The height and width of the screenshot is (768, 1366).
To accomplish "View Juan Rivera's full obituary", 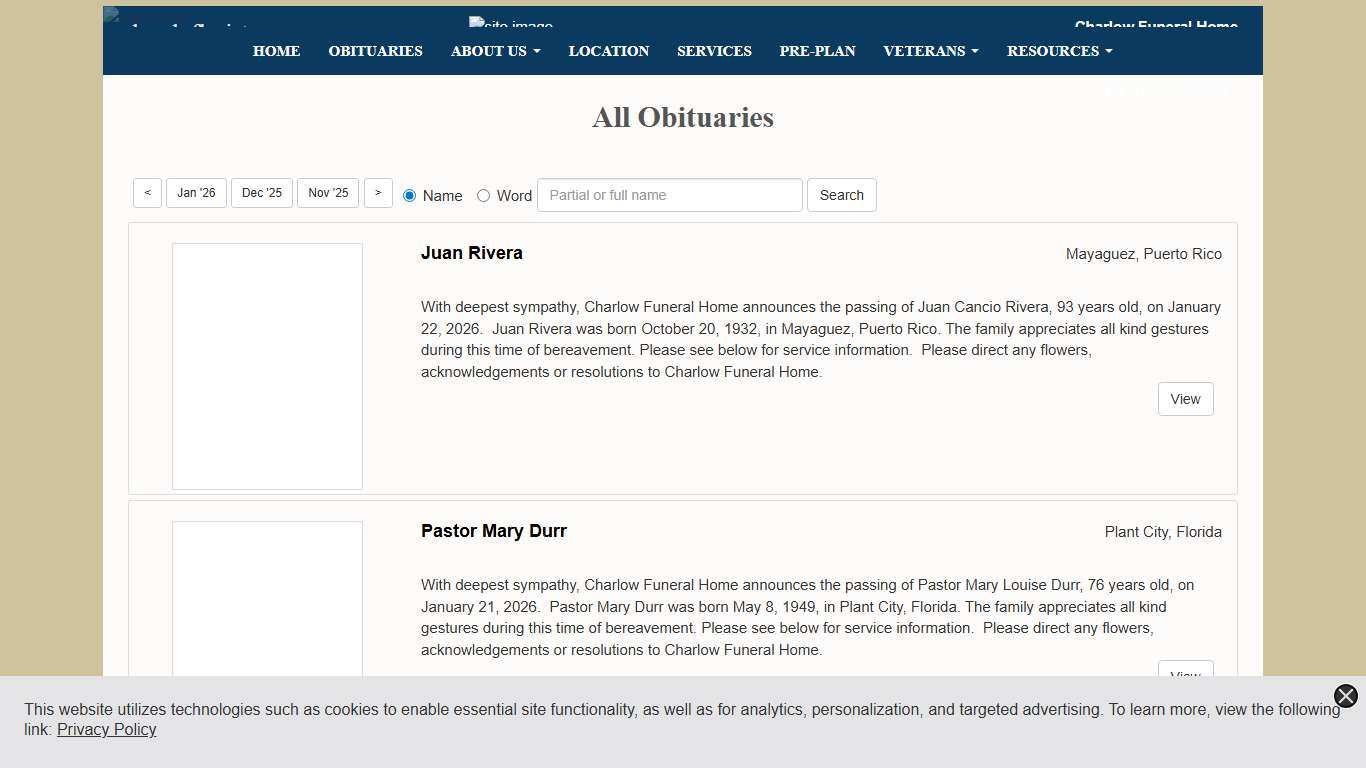I will (1185, 398).
